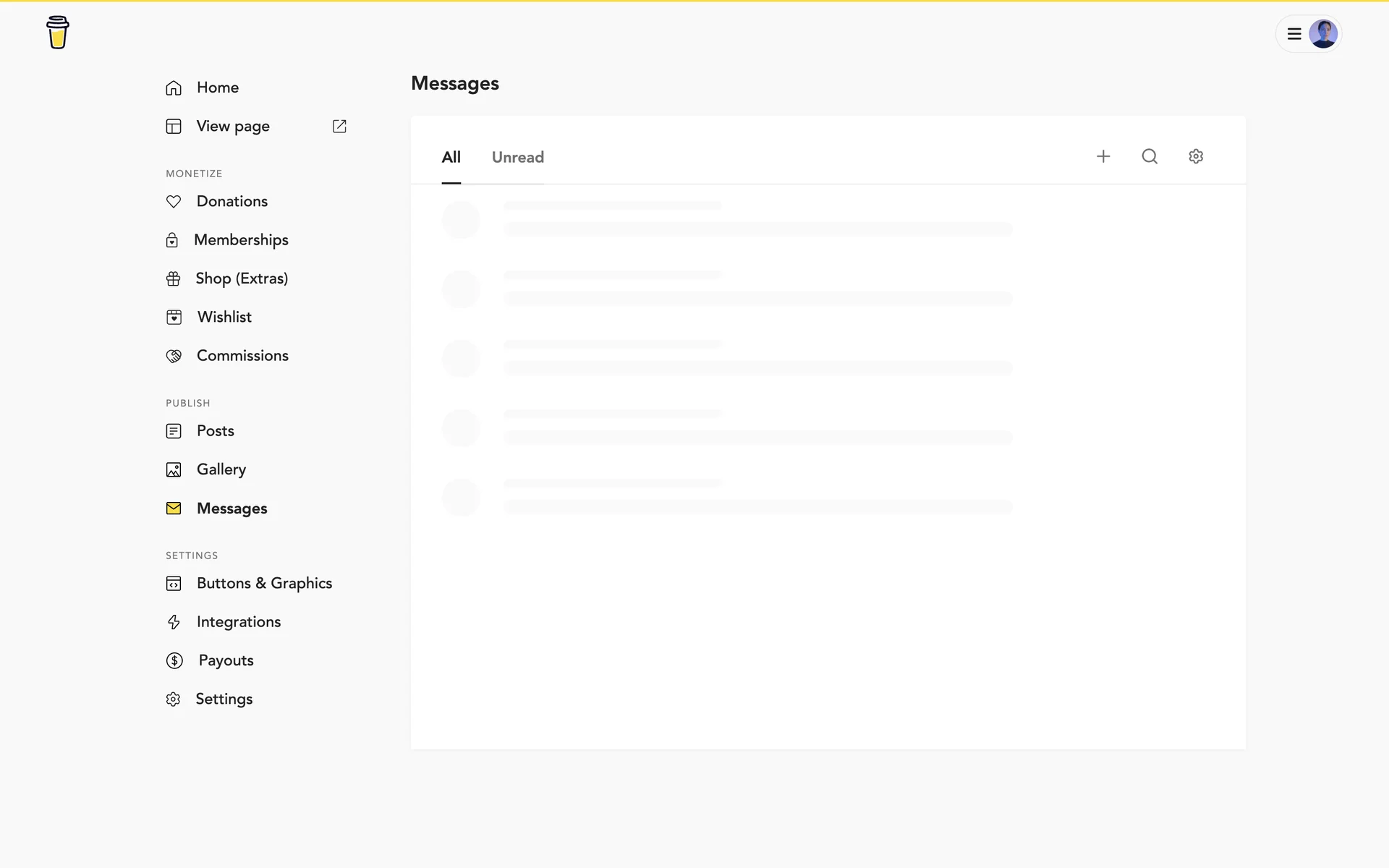Click the plus icon to compose a new message

tap(1103, 156)
